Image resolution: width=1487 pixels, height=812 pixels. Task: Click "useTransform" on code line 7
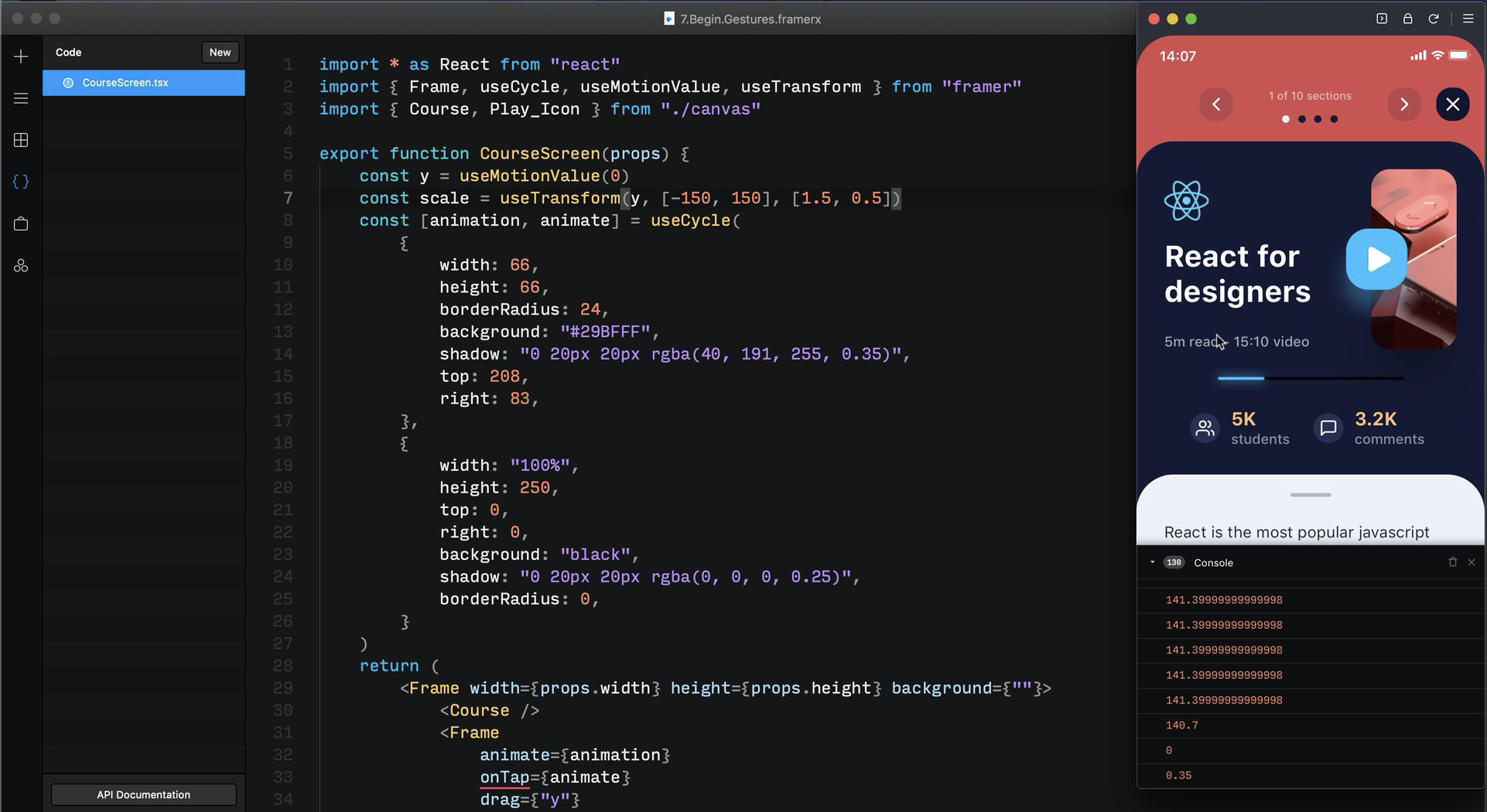click(x=559, y=199)
